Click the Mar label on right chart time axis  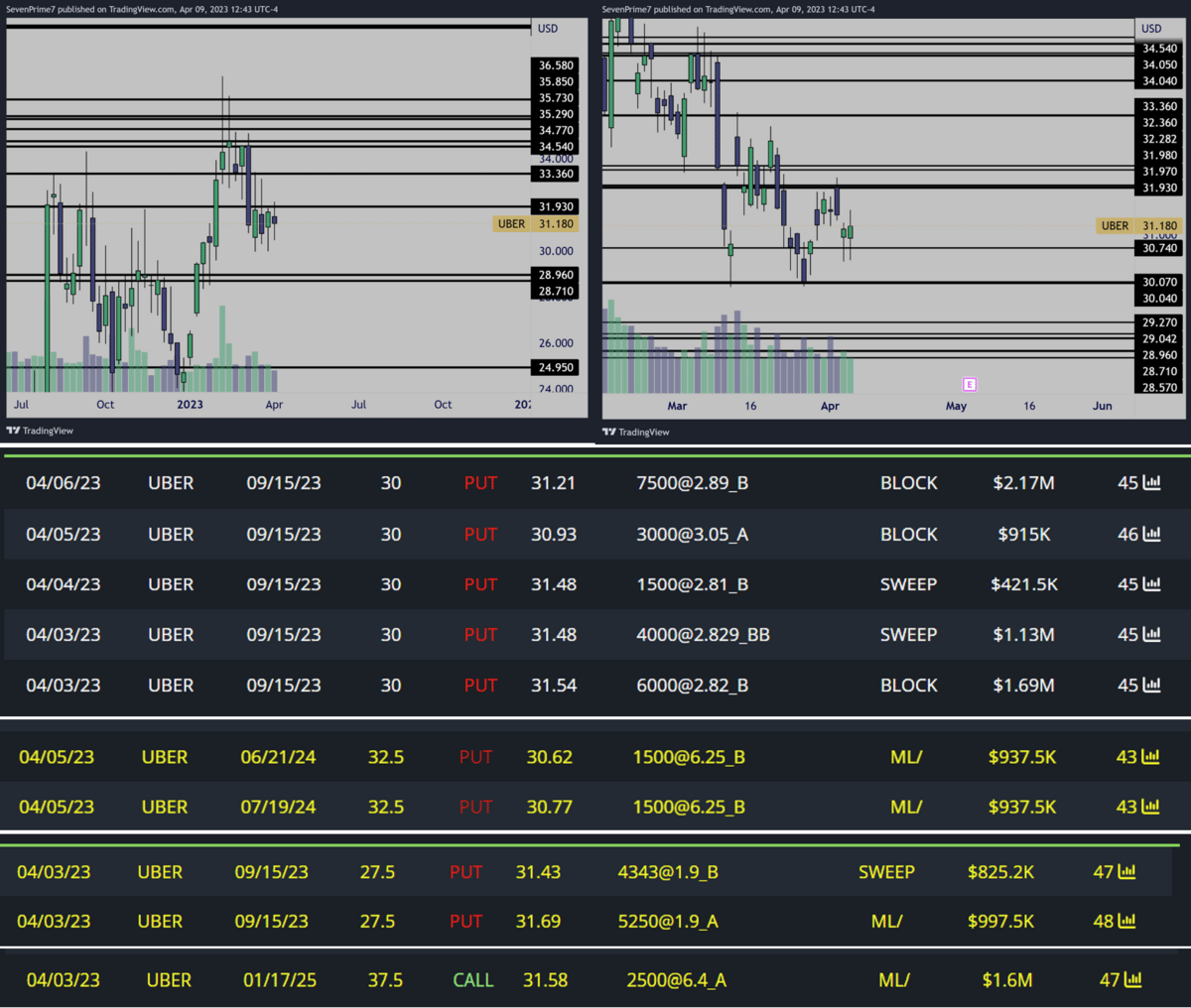pyautogui.click(x=677, y=406)
